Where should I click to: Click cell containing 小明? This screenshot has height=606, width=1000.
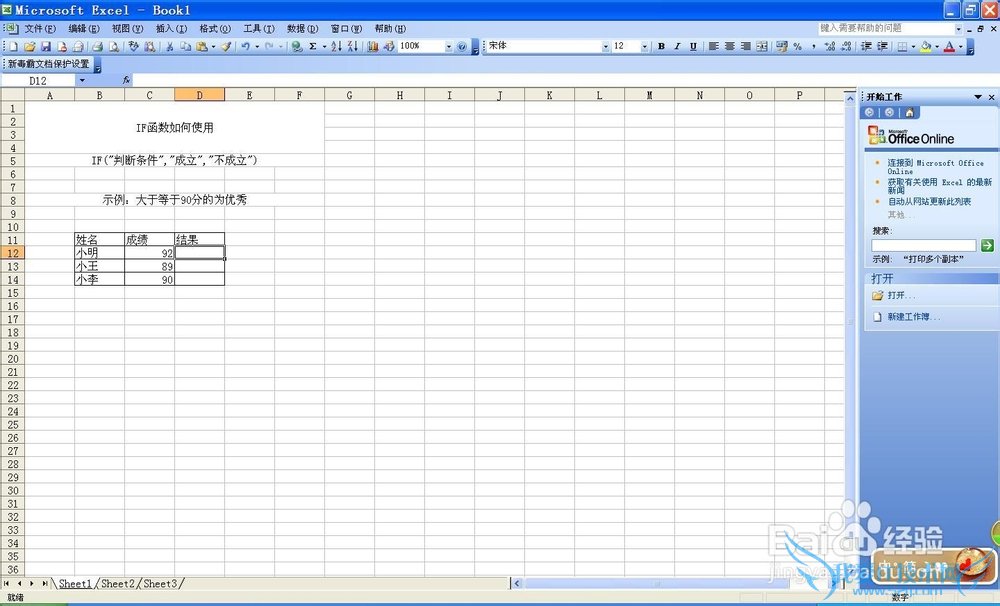pyautogui.click(x=99, y=253)
